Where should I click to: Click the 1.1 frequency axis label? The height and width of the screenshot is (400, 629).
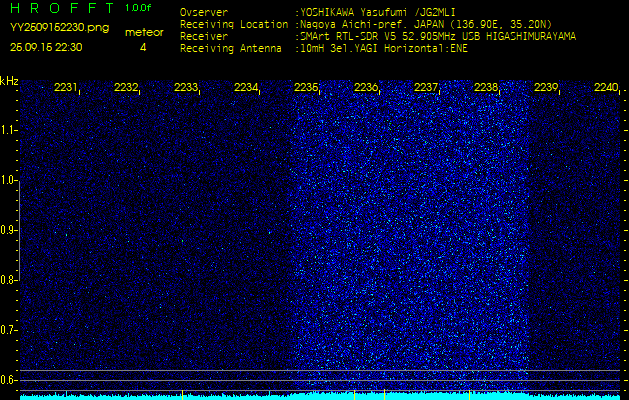(6, 130)
